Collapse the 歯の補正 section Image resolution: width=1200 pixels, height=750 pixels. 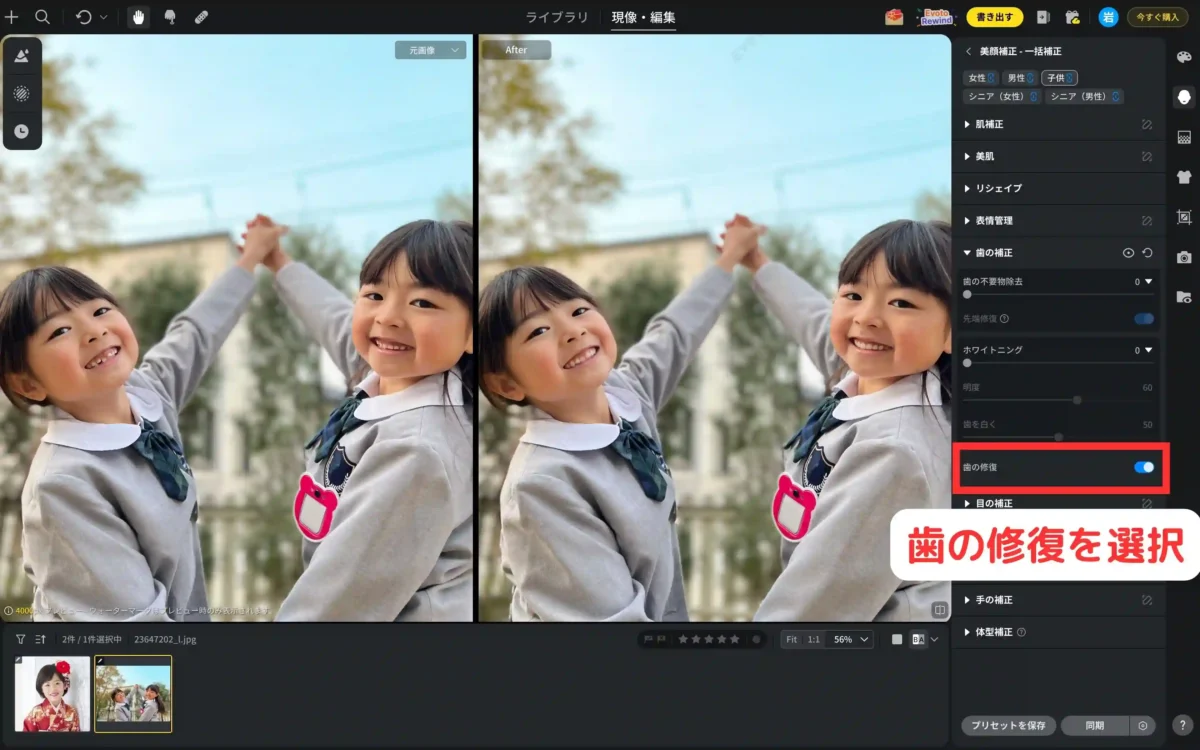tap(967, 253)
